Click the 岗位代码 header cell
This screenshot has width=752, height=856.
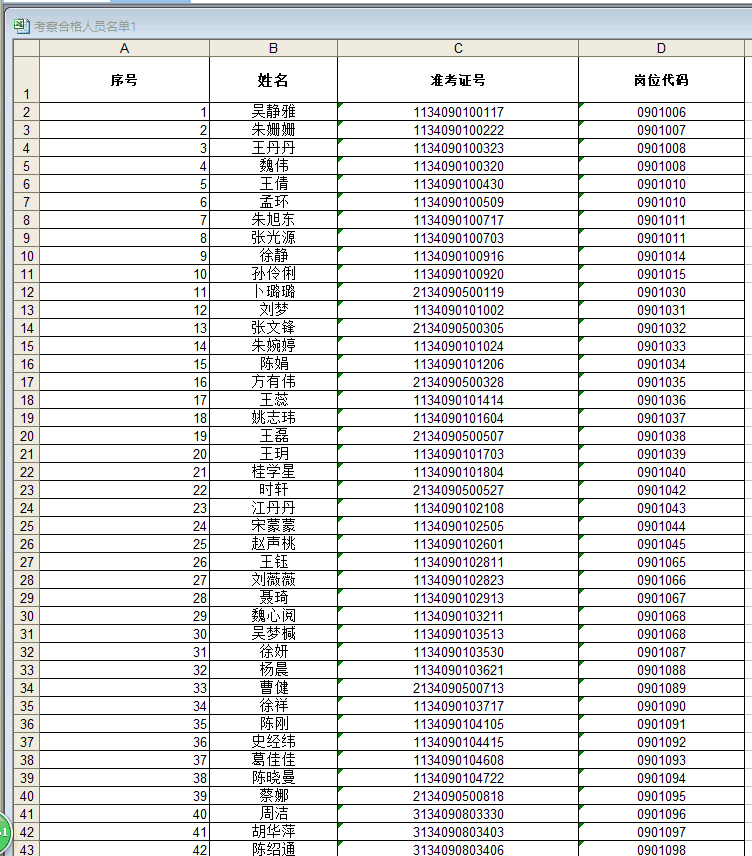pos(661,80)
